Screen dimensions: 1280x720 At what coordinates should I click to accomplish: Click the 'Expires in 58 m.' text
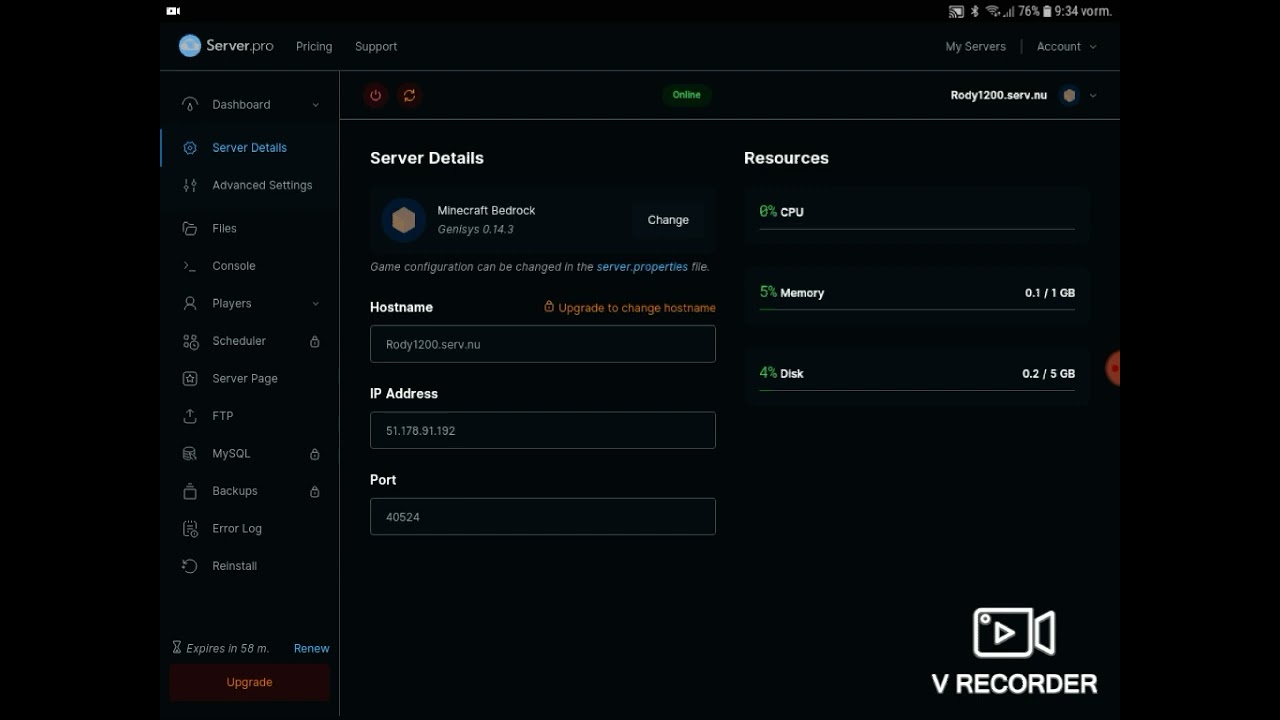coord(227,648)
